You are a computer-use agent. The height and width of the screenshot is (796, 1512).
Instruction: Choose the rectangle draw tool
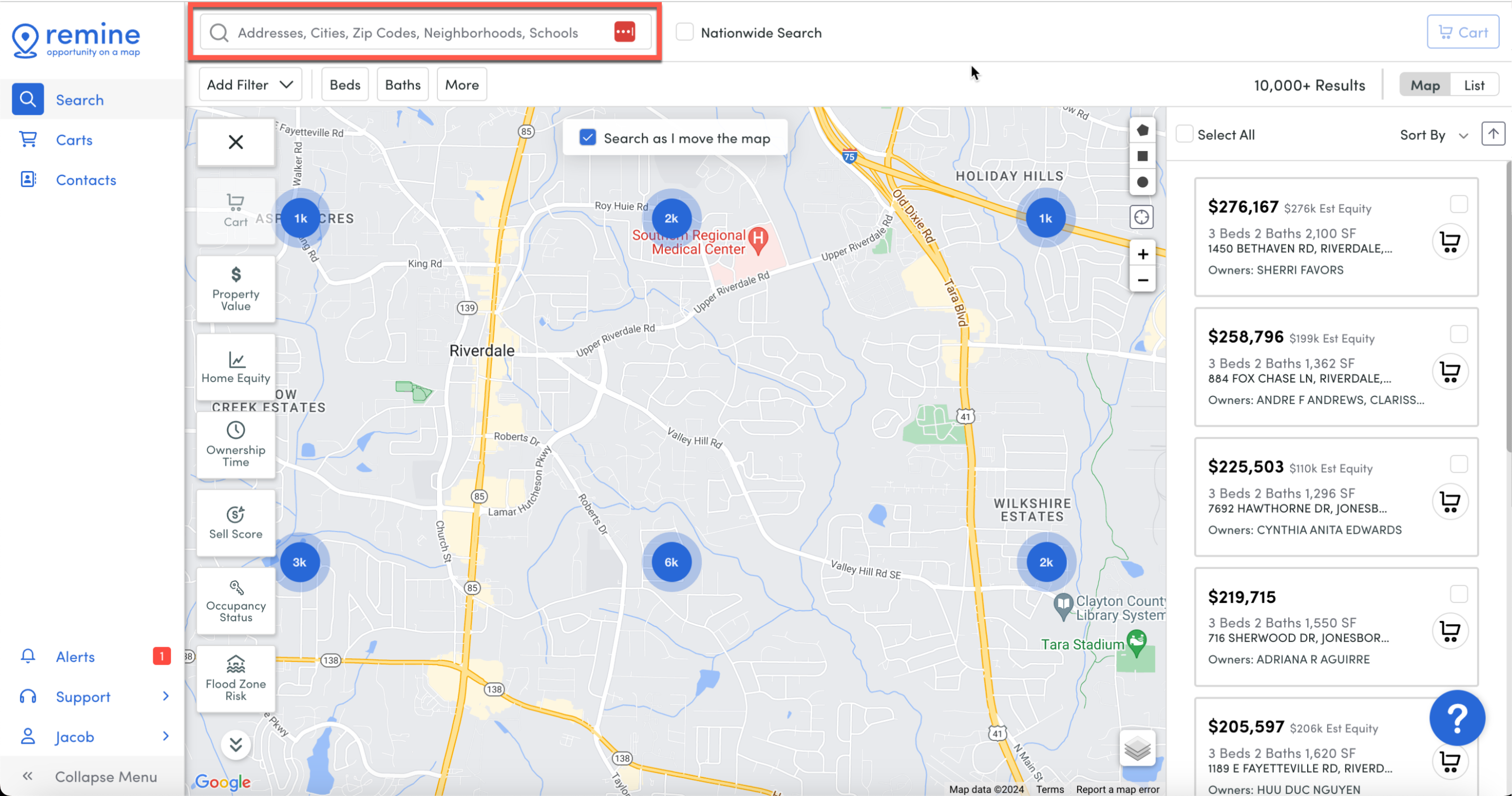(x=1142, y=156)
